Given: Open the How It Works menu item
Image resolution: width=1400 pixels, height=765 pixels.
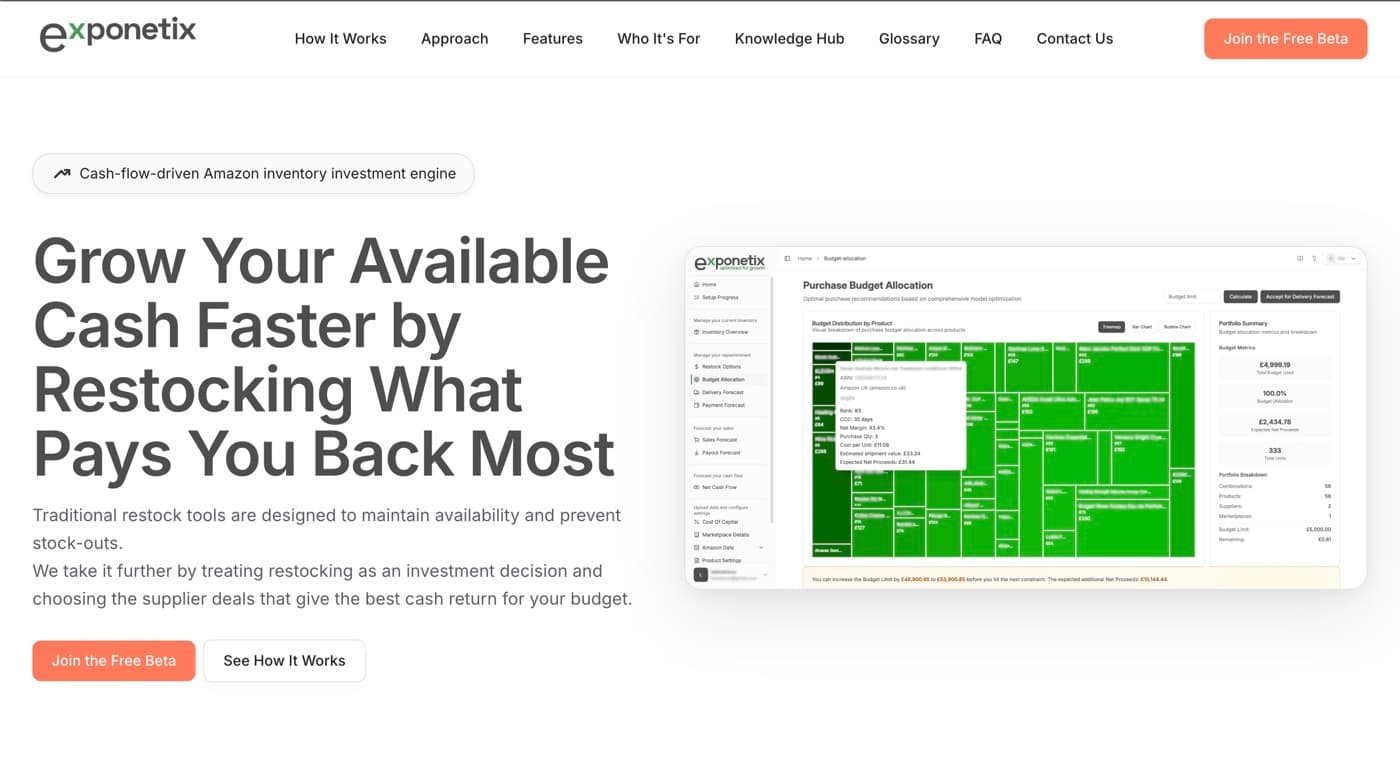Looking at the screenshot, I should pos(340,38).
